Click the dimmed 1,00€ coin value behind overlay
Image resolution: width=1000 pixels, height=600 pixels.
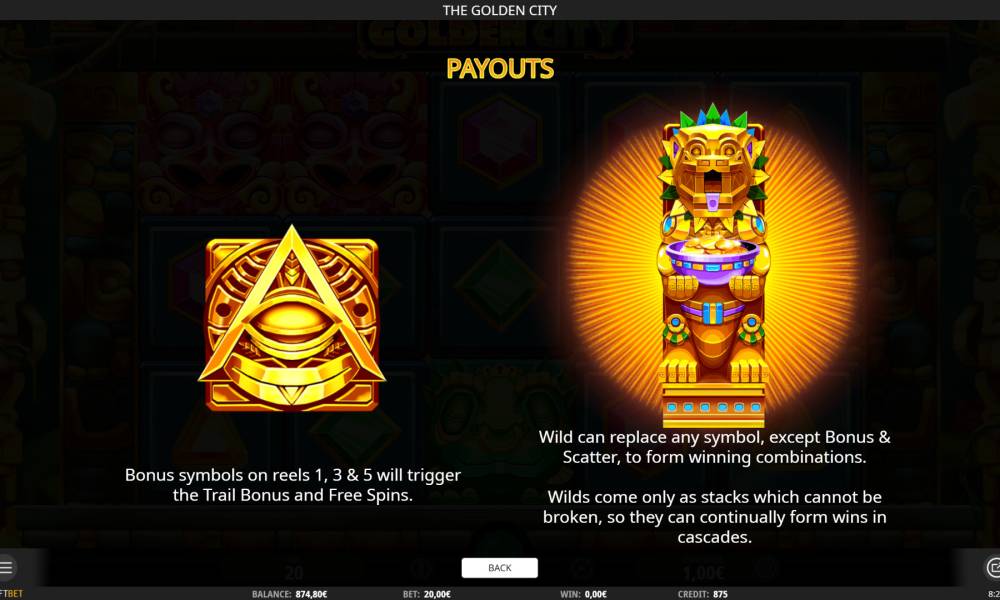tap(703, 572)
